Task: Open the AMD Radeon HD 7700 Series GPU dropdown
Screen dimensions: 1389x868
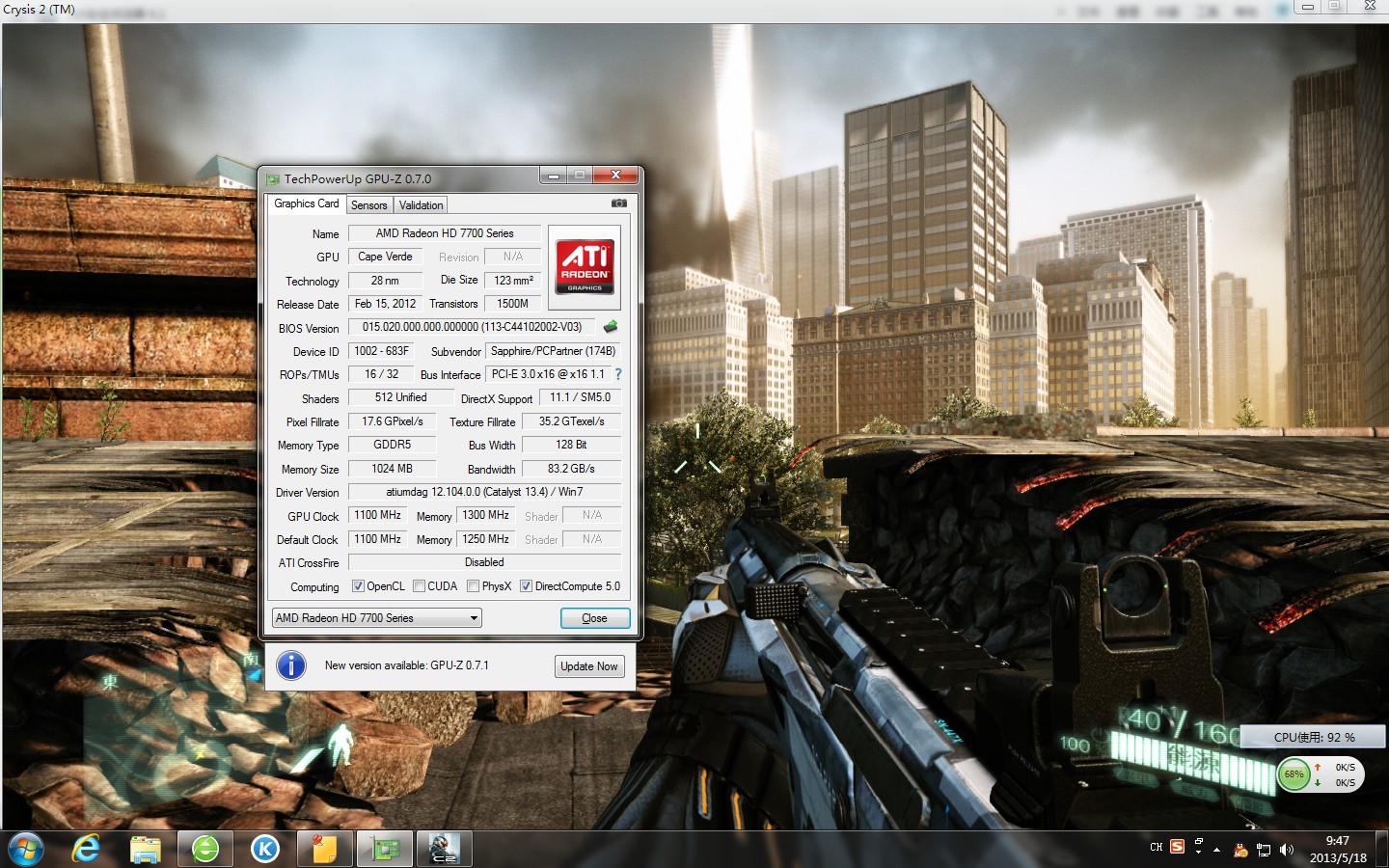Action: 376,618
